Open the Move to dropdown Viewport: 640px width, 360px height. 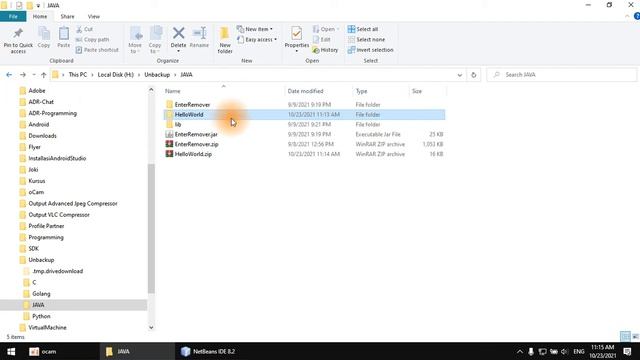[x=135, y=40]
